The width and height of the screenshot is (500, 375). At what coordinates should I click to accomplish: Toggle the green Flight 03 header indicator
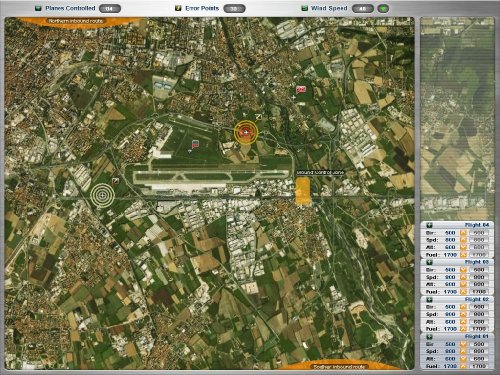[x=429, y=262]
